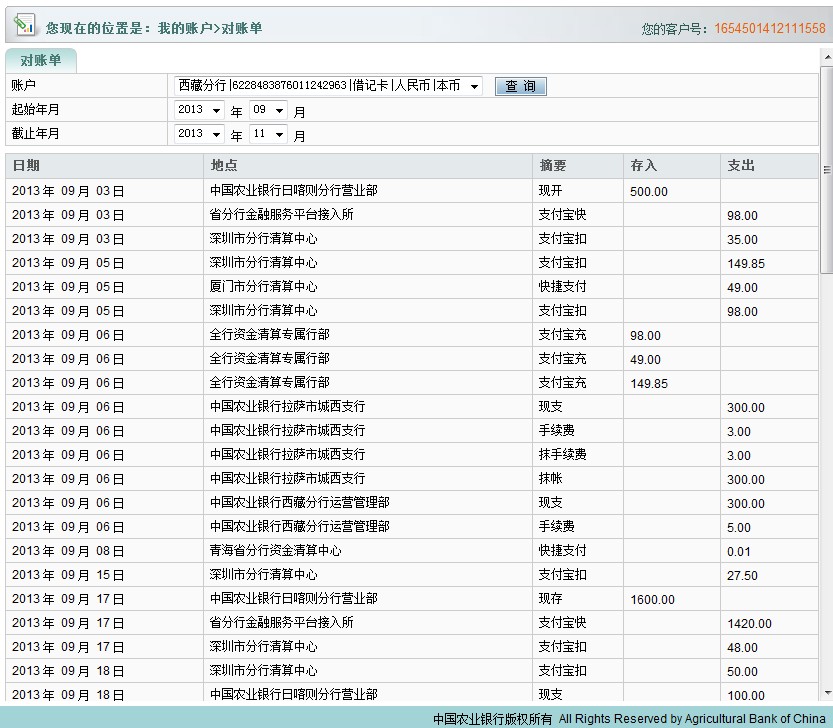Select the 对账单 tab
833x728 pixels.
41,61
